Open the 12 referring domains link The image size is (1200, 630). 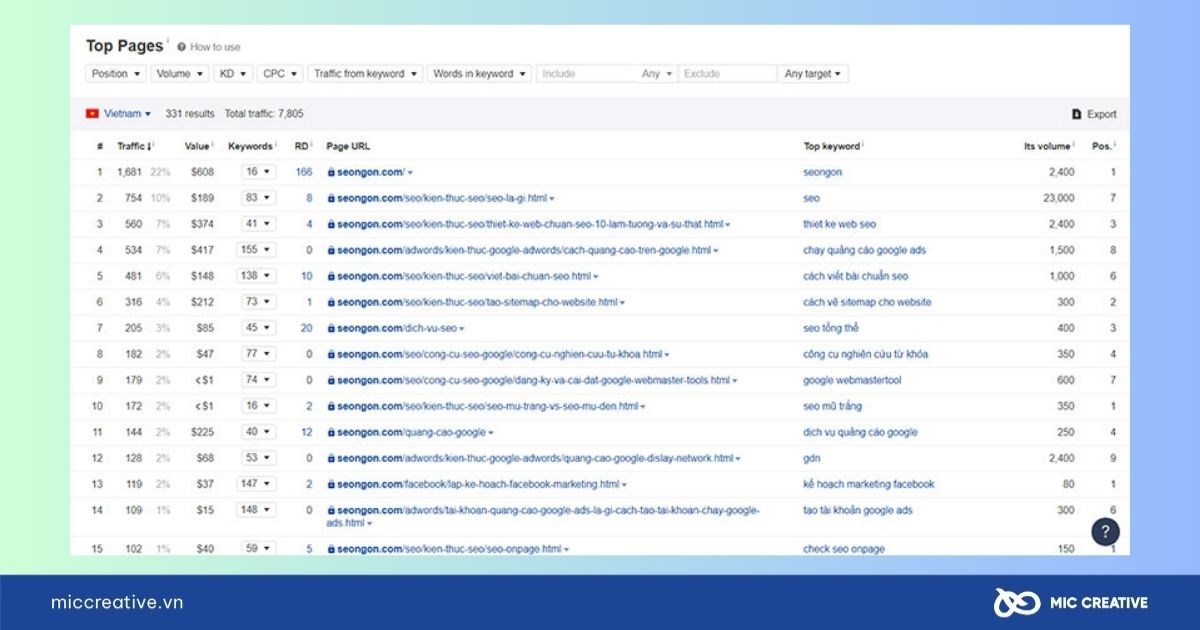306,432
